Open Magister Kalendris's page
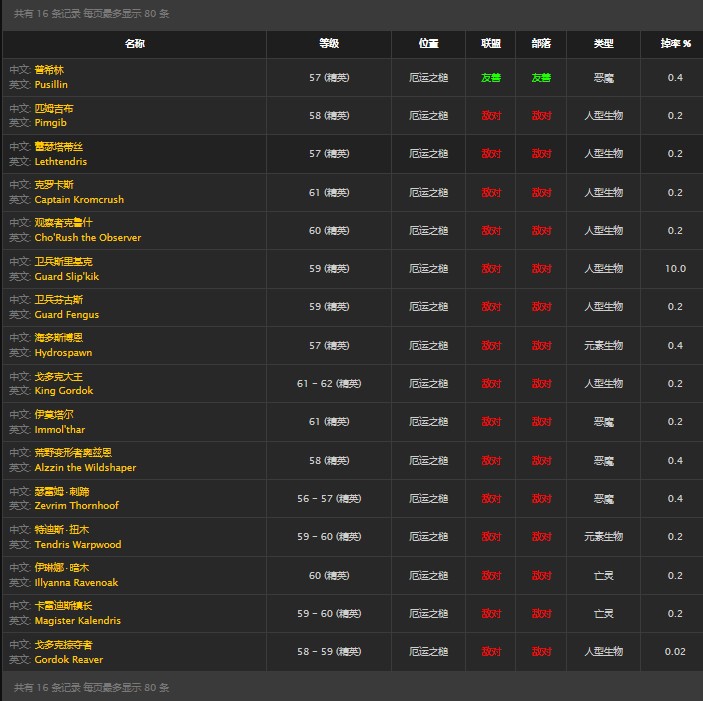The height and width of the screenshot is (701, 703). [77, 621]
